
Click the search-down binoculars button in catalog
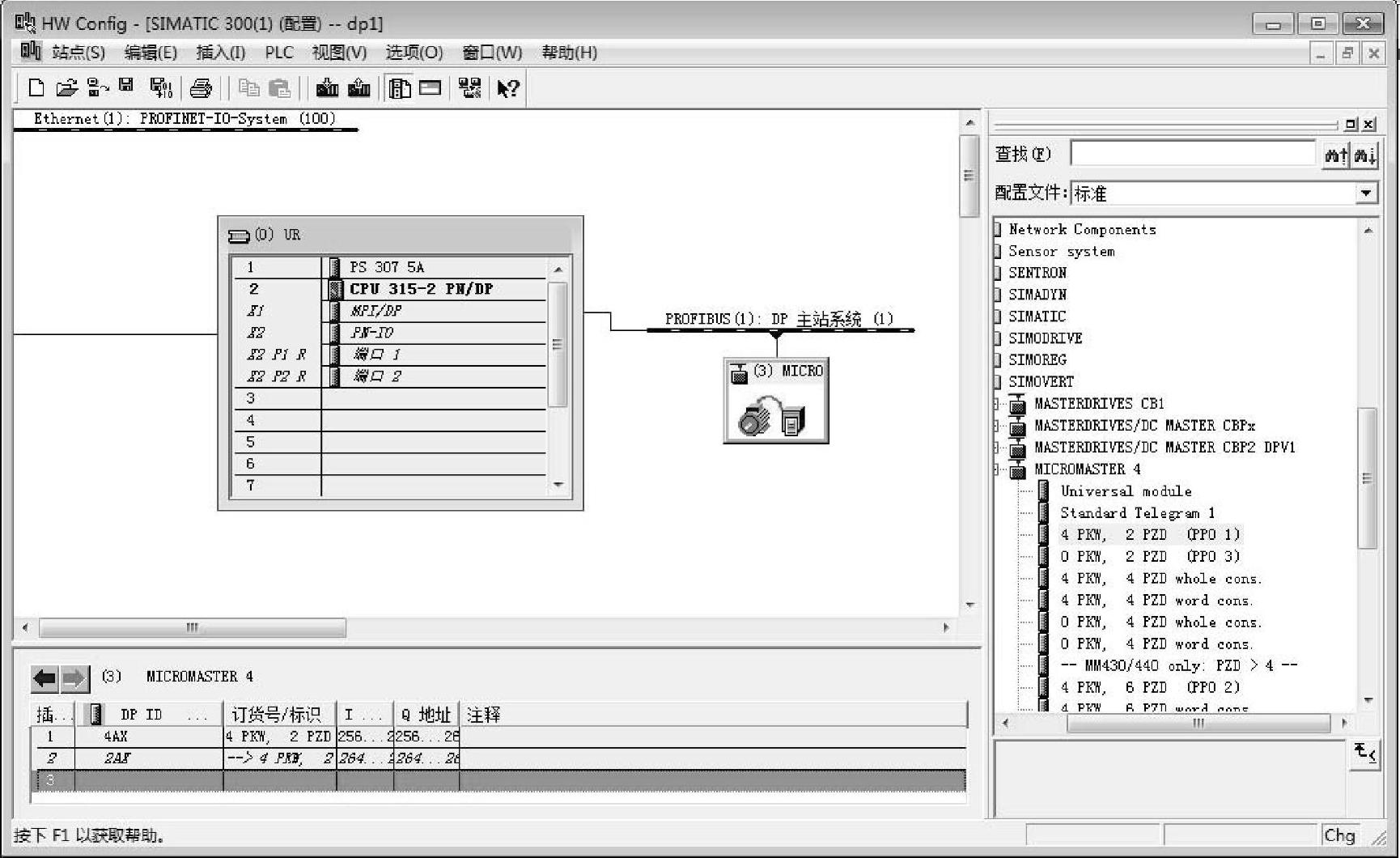[x=1365, y=154]
